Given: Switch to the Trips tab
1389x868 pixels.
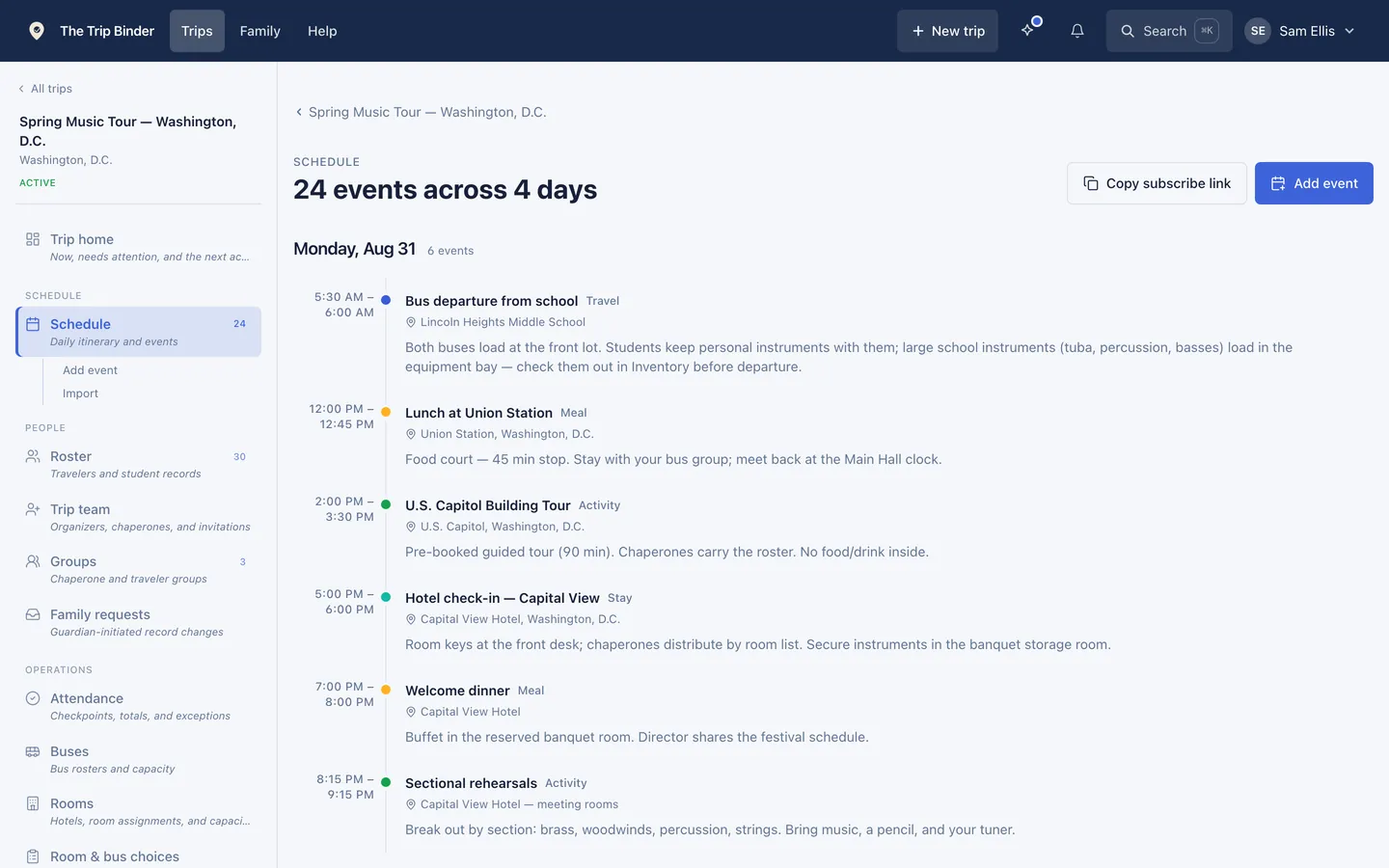Looking at the screenshot, I should coord(197,31).
